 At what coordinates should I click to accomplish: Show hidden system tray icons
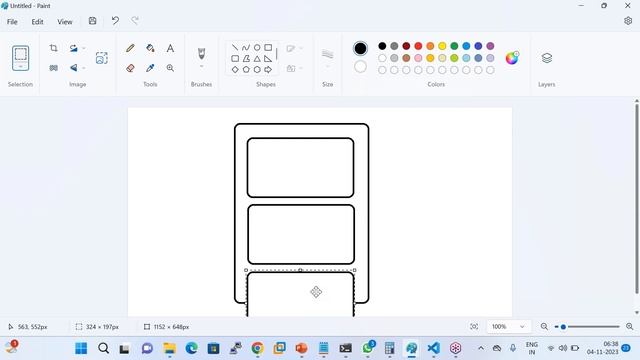click(x=481, y=348)
